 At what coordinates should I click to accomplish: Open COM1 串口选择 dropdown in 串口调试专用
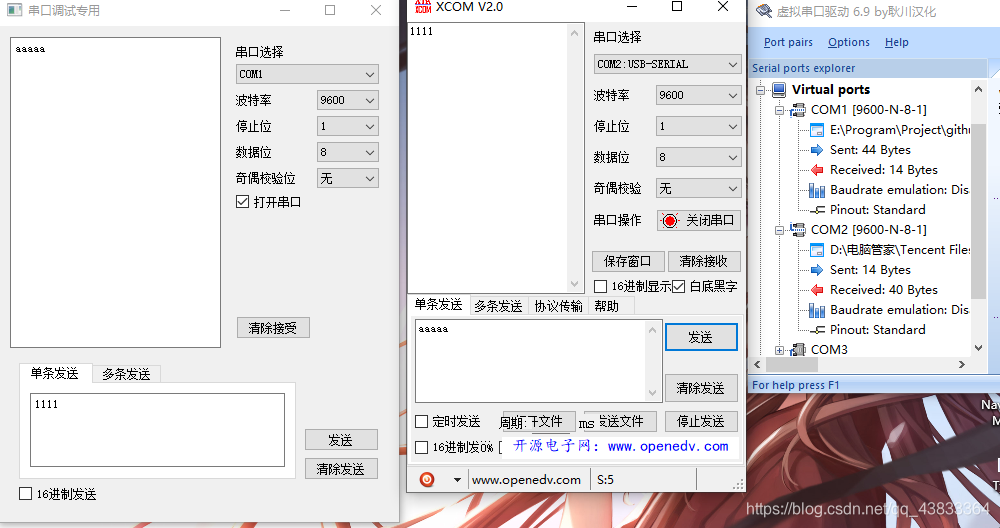point(307,74)
